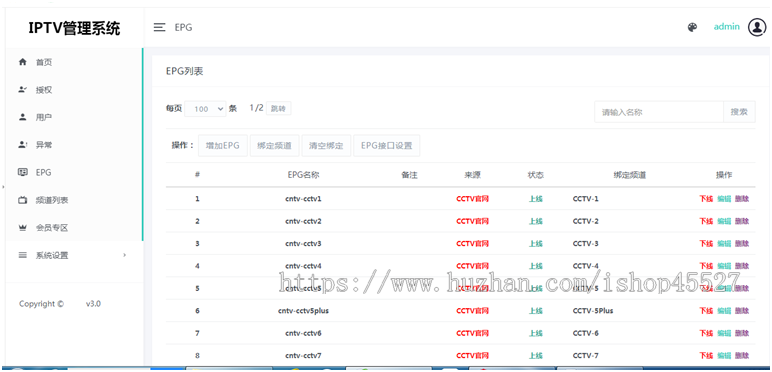Click the CCTV-3 bound channel cell
Viewport: 772px width, 372px height.
point(586,244)
